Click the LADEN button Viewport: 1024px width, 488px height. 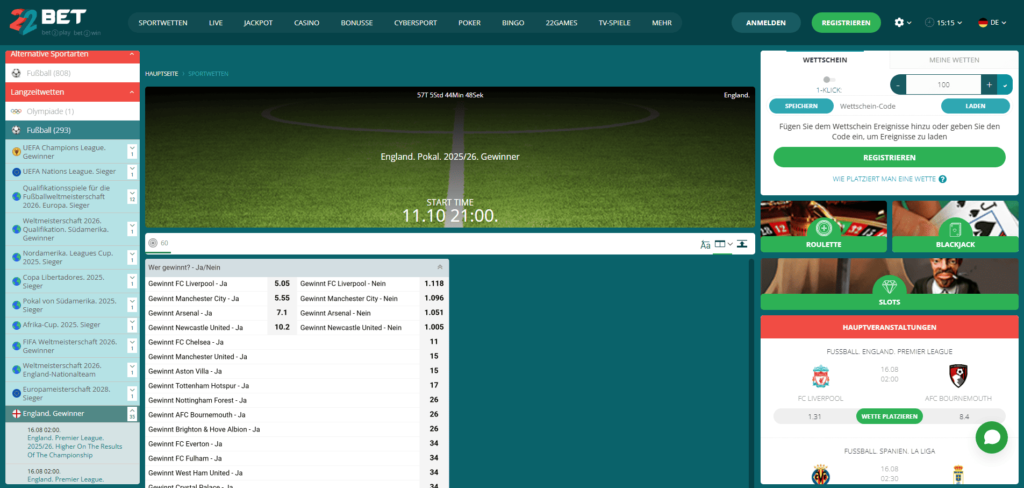coord(974,106)
